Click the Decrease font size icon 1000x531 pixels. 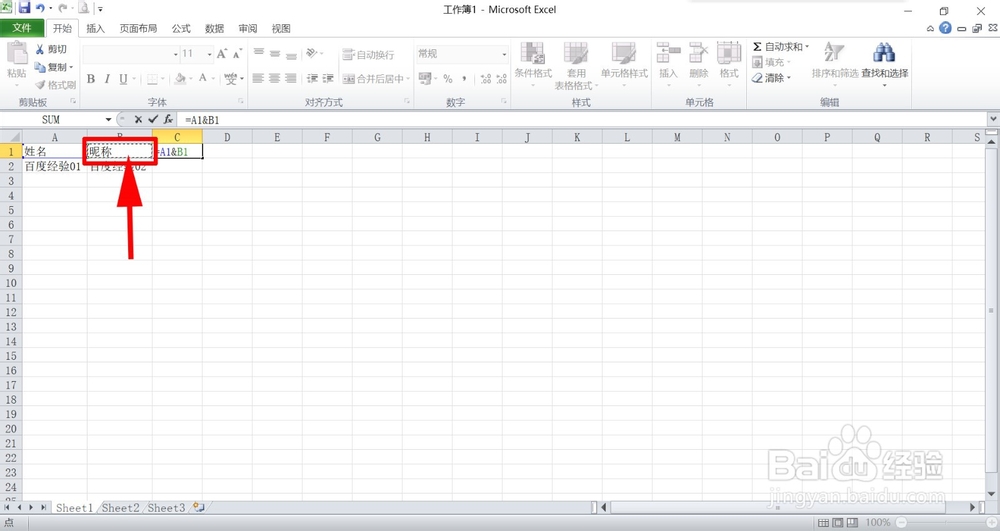pos(237,54)
